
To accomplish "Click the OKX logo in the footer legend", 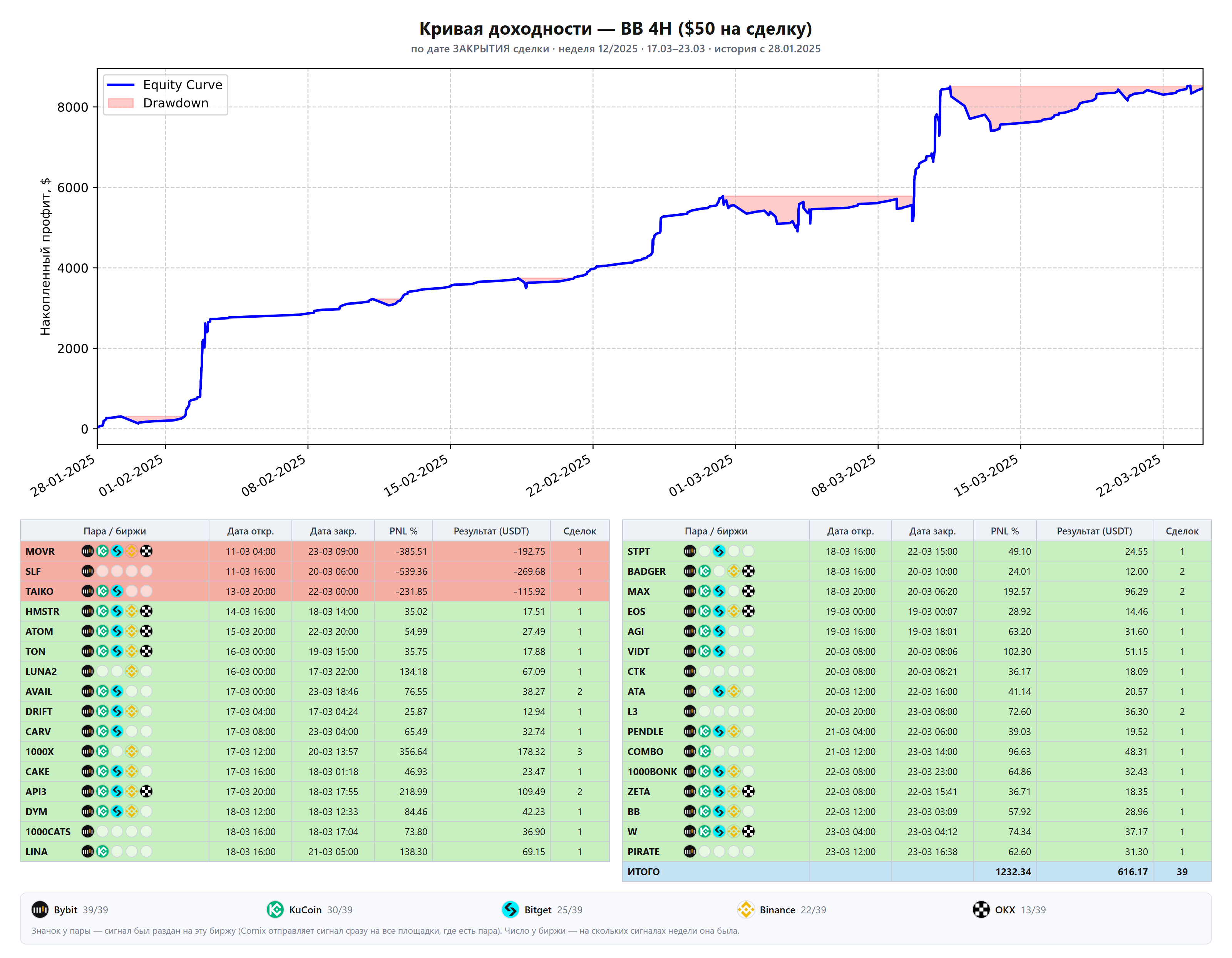I will click(x=981, y=909).
